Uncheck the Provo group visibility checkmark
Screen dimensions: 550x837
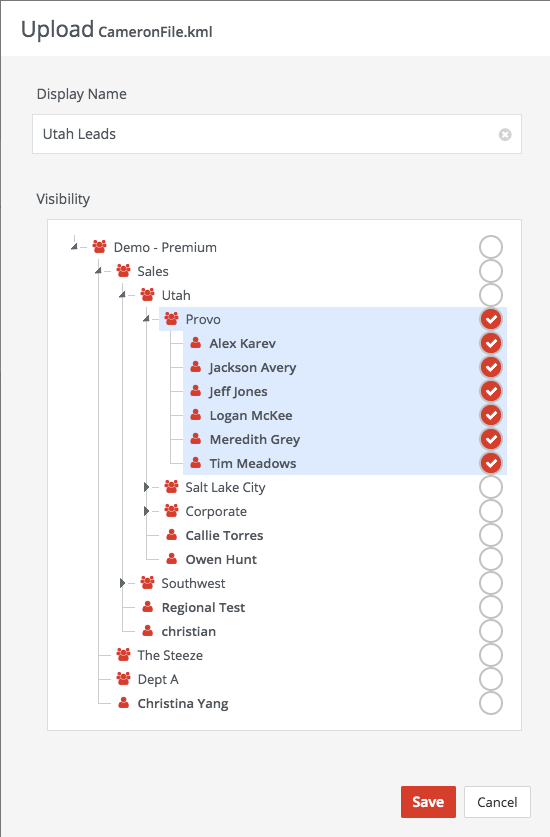pos(491,319)
